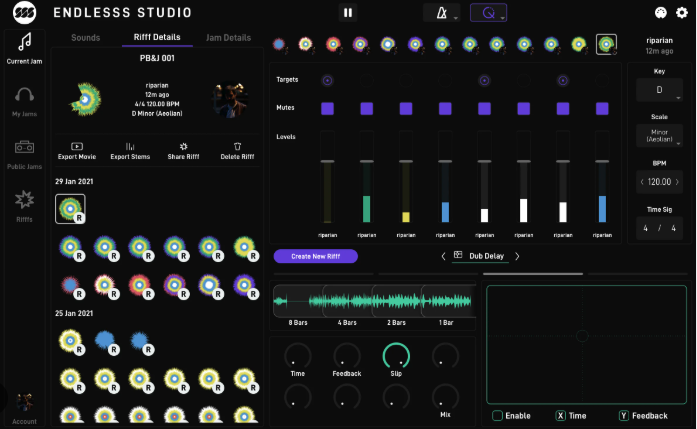Click the Endlesss Studio logo
This screenshot has height=429, width=697.
(x=24, y=12)
